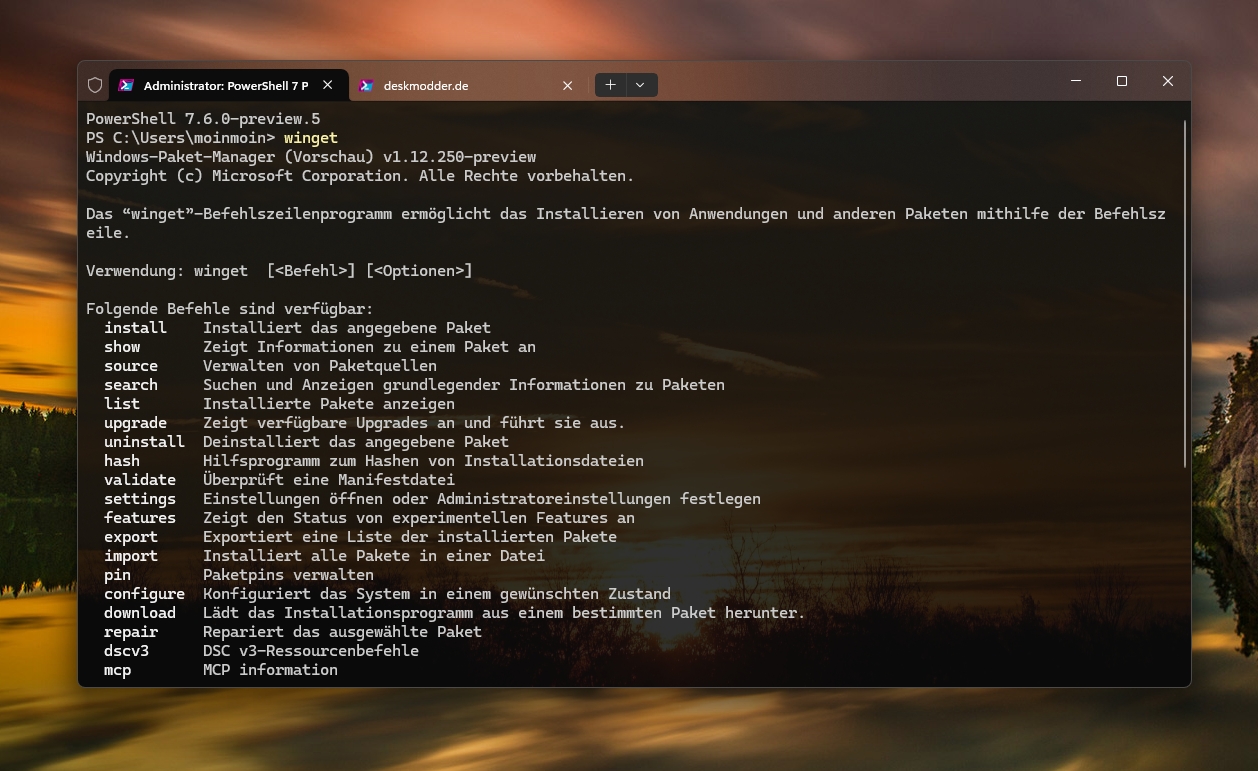This screenshot has height=771, width=1258.
Task: Click the typed winget command at the prompt
Action: 311,138
